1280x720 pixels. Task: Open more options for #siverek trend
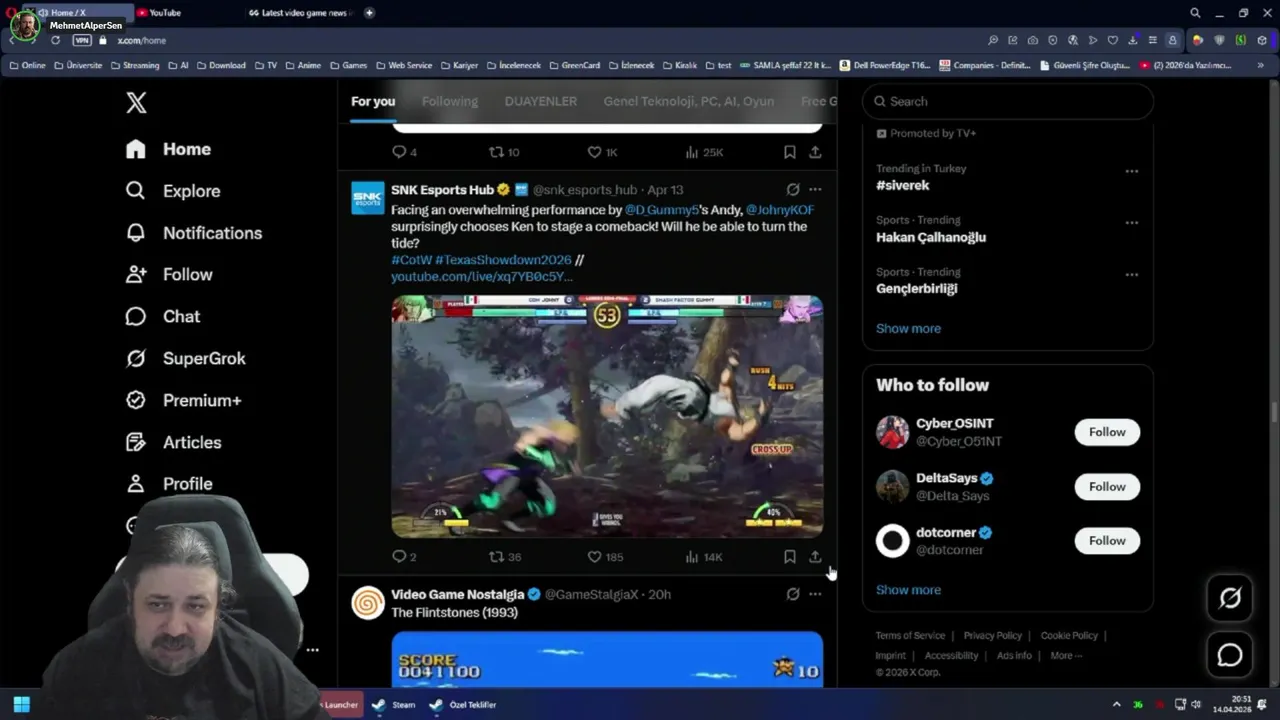click(1131, 171)
